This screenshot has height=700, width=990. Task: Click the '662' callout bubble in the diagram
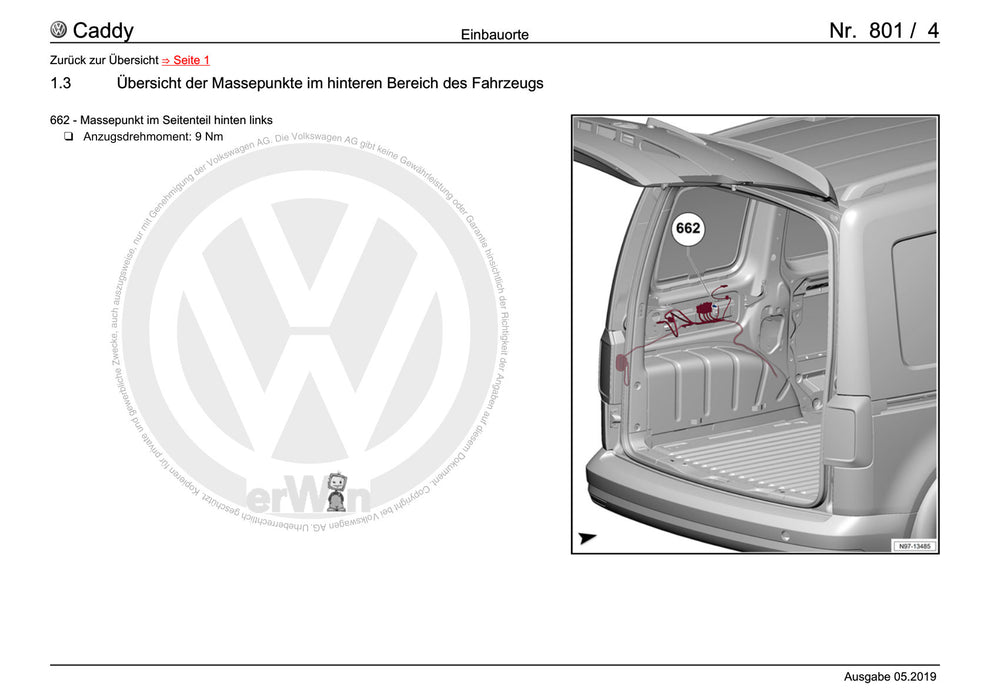[688, 228]
